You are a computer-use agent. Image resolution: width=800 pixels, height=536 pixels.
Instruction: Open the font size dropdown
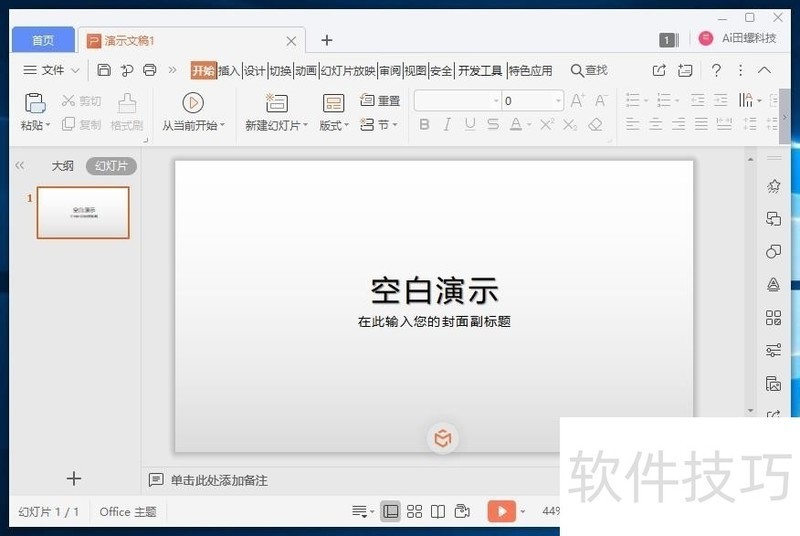(558, 101)
